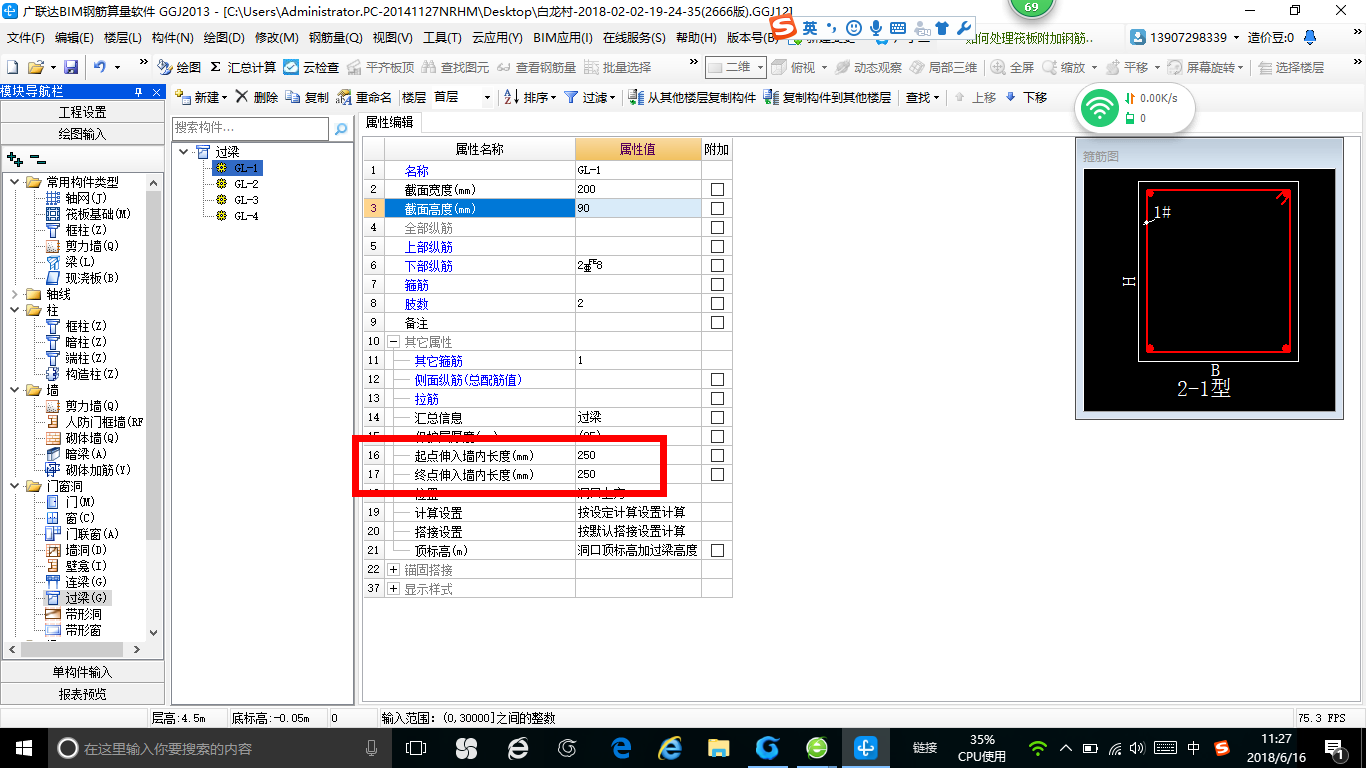Image resolution: width=1366 pixels, height=768 pixels.
Task: Click 新建 to create a new component
Action: (x=201, y=97)
